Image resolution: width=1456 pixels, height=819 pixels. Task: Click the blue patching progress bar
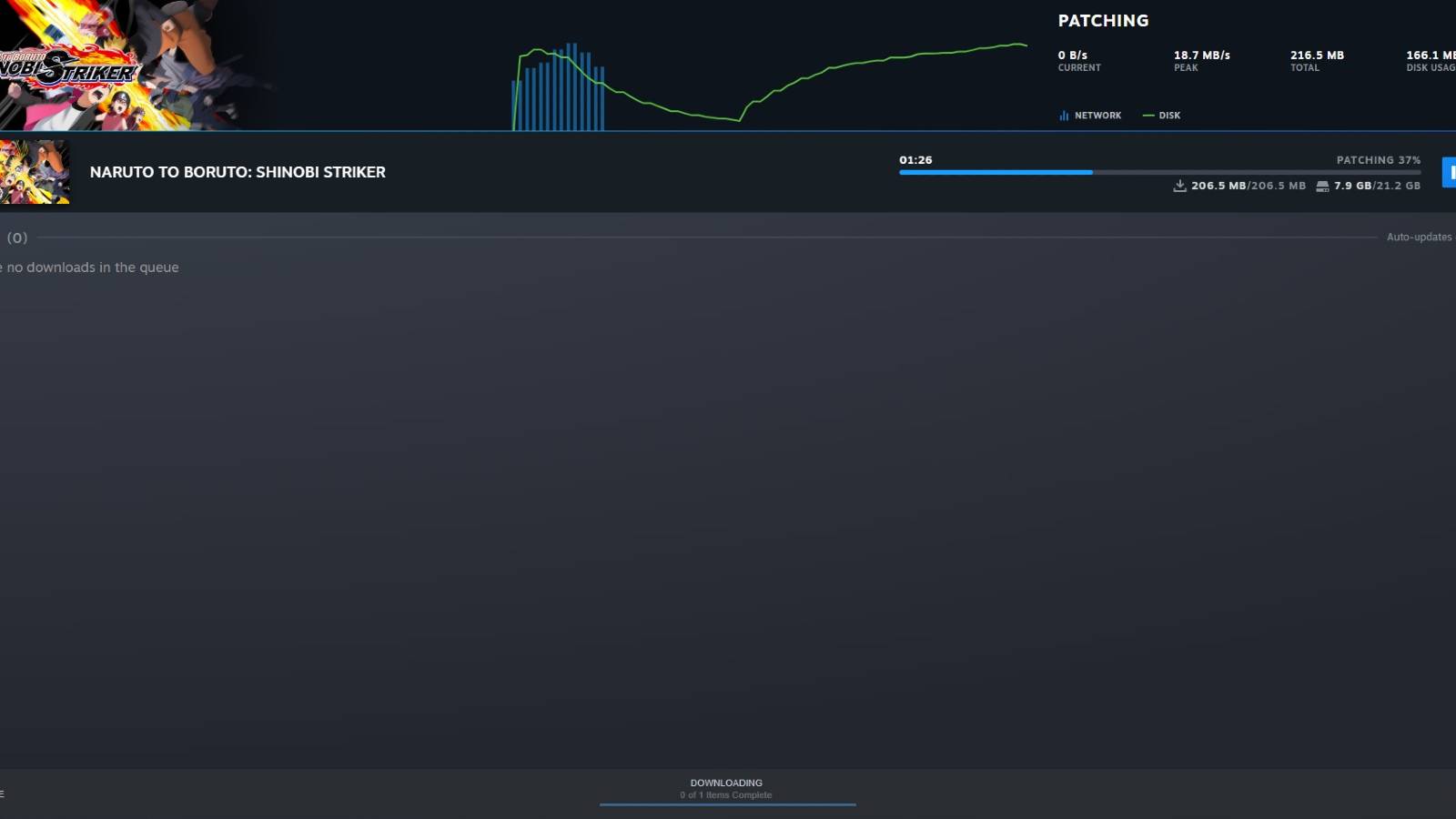pyautogui.click(x=995, y=172)
